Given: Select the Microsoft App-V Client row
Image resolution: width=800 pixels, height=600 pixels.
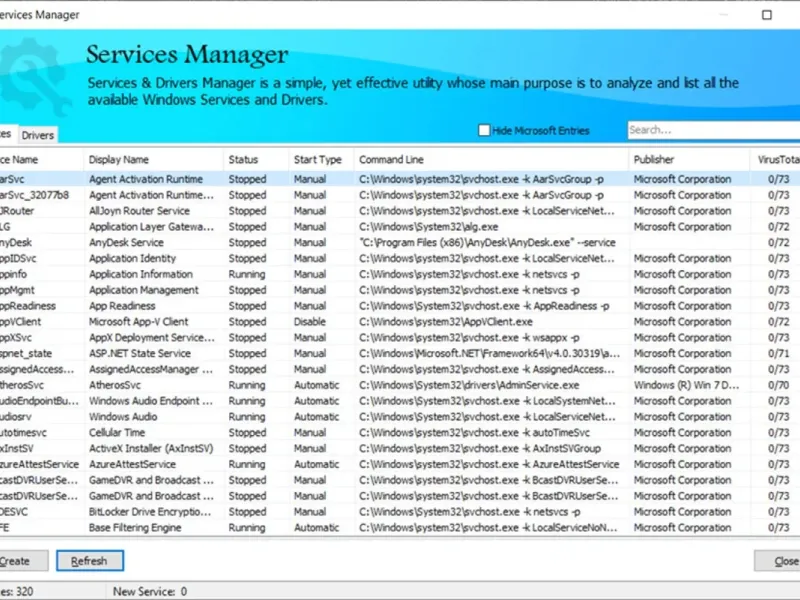Looking at the screenshot, I should [x=400, y=321].
